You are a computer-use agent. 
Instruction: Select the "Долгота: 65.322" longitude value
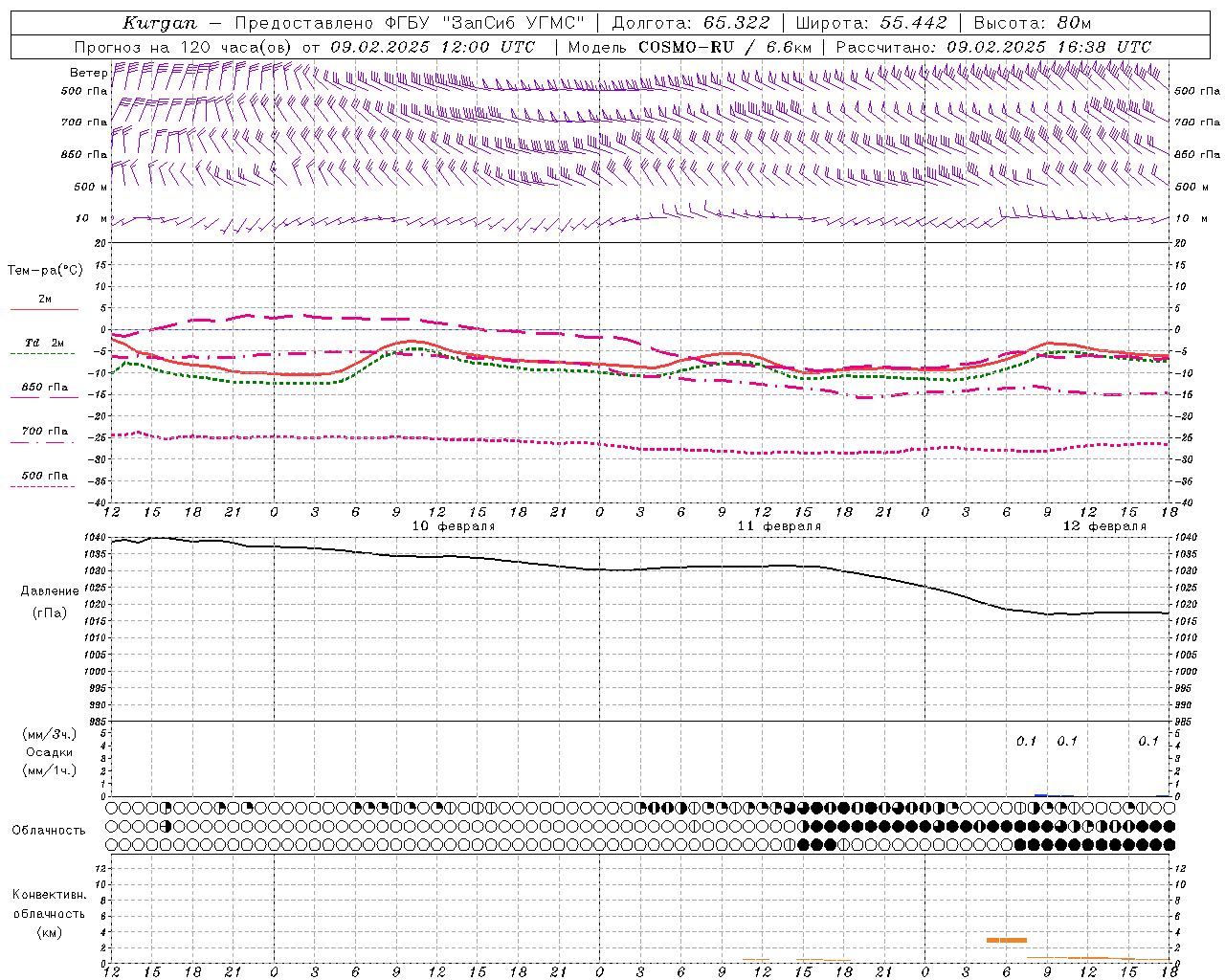pyautogui.click(x=690, y=23)
